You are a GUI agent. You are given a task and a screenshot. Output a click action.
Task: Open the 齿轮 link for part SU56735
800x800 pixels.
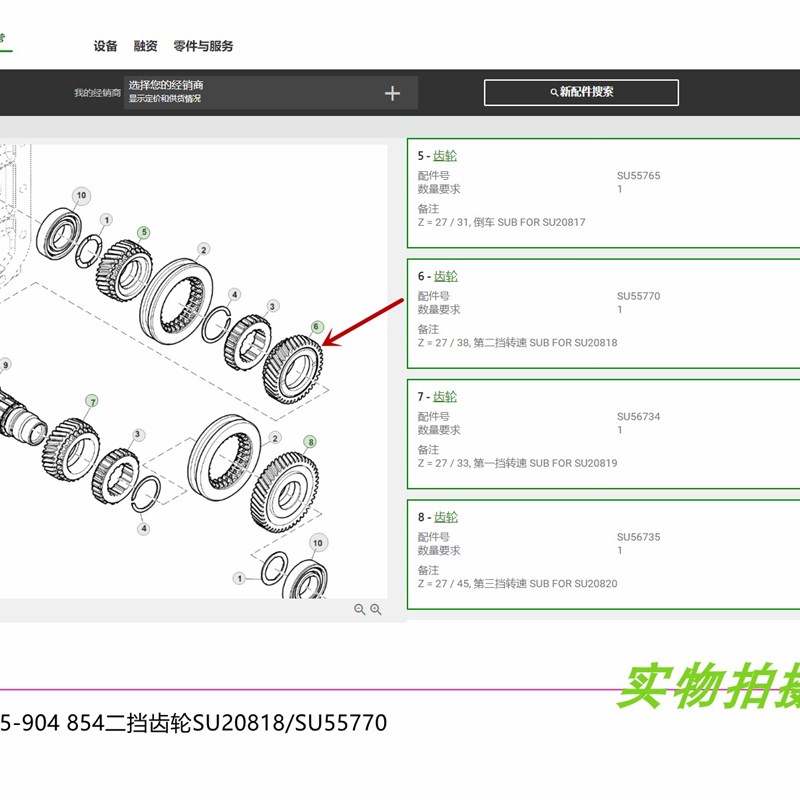pyautogui.click(x=446, y=517)
